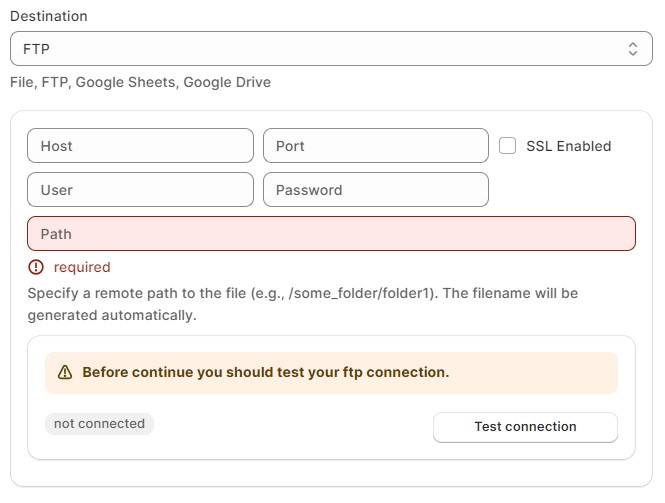
Task: Select the Password input field
Action: click(x=375, y=190)
